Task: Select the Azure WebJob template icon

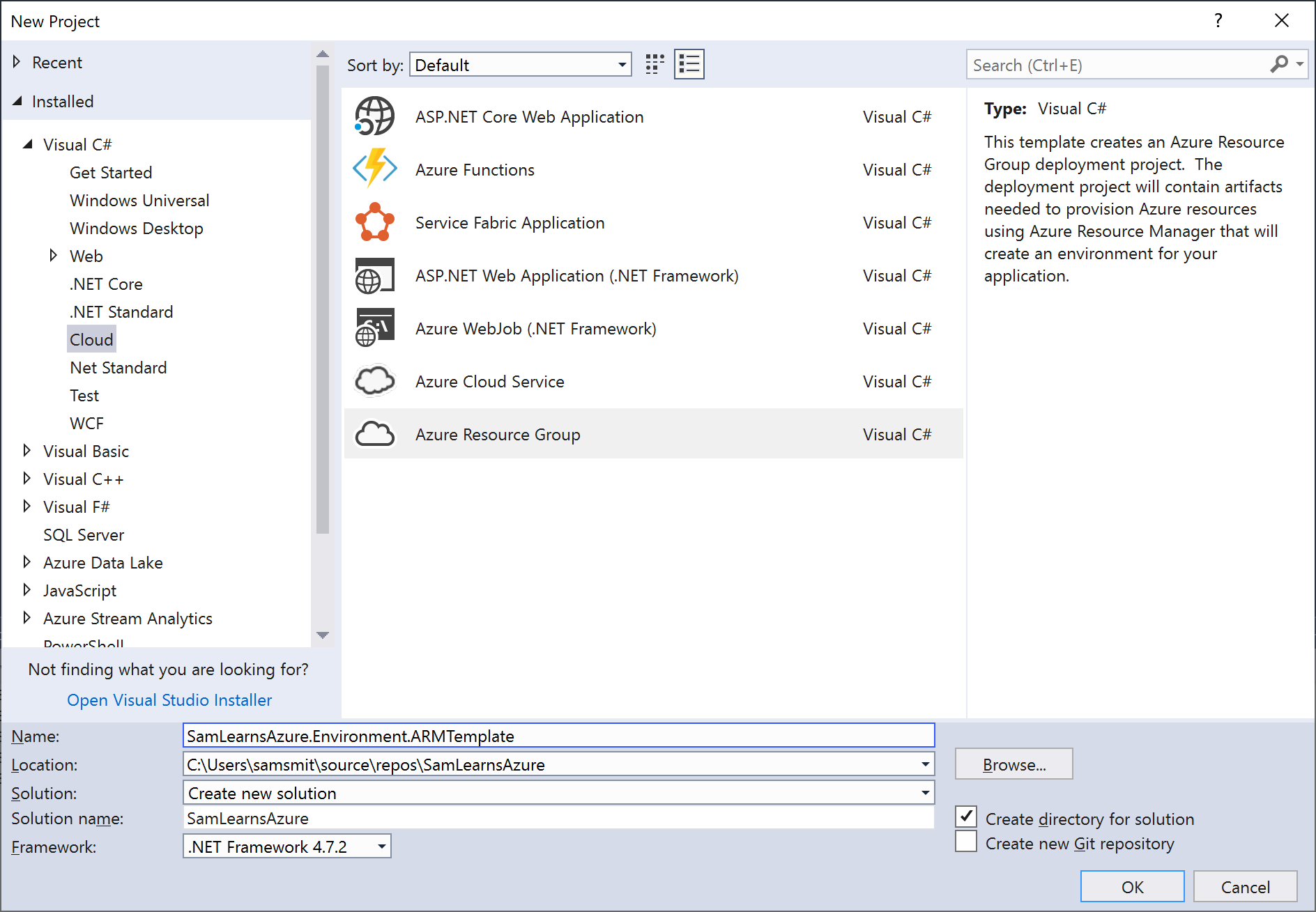Action: click(374, 328)
